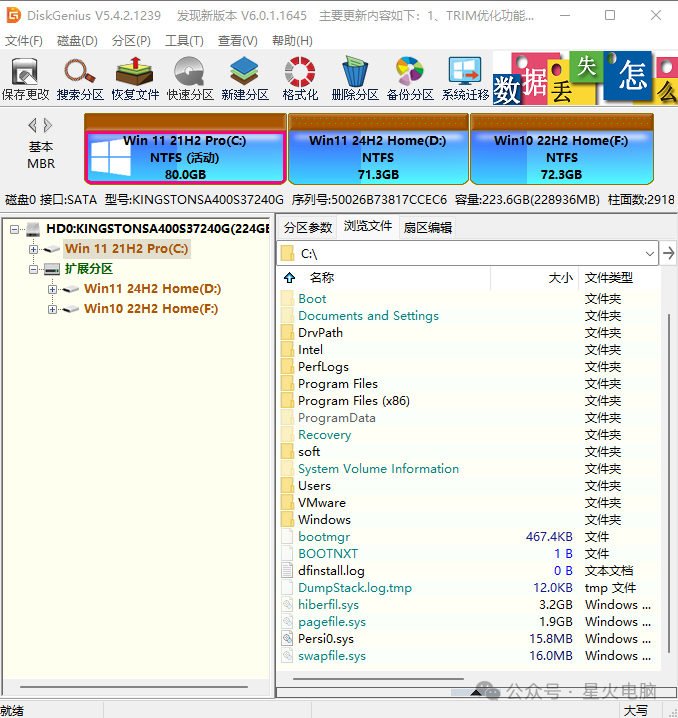Select the System Volume Information folder
The height and width of the screenshot is (718, 678).
(x=379, y=468)
